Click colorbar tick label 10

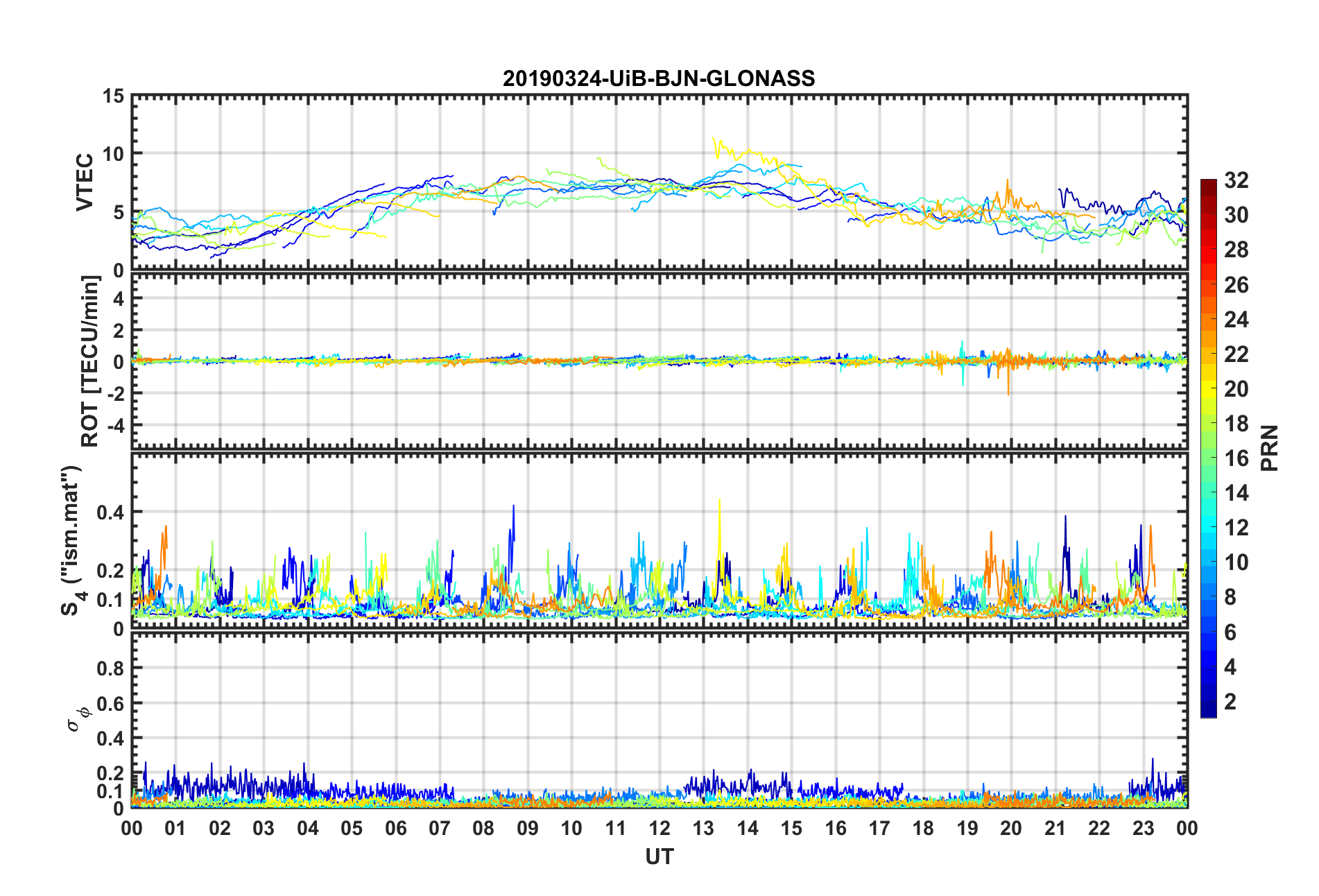pos(1236,562)
